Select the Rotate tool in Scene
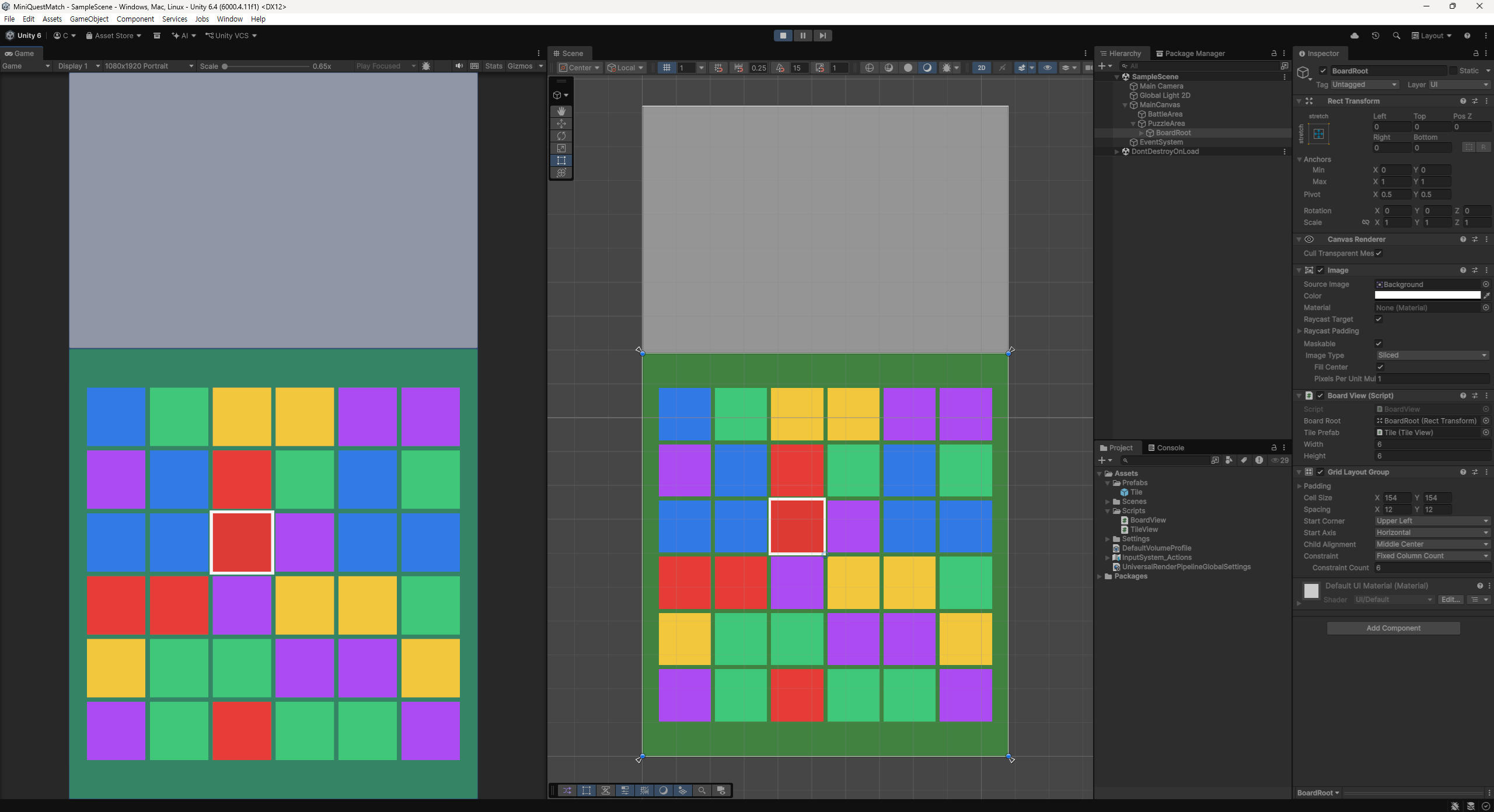 pyautogui.click(x=561, y=136)
